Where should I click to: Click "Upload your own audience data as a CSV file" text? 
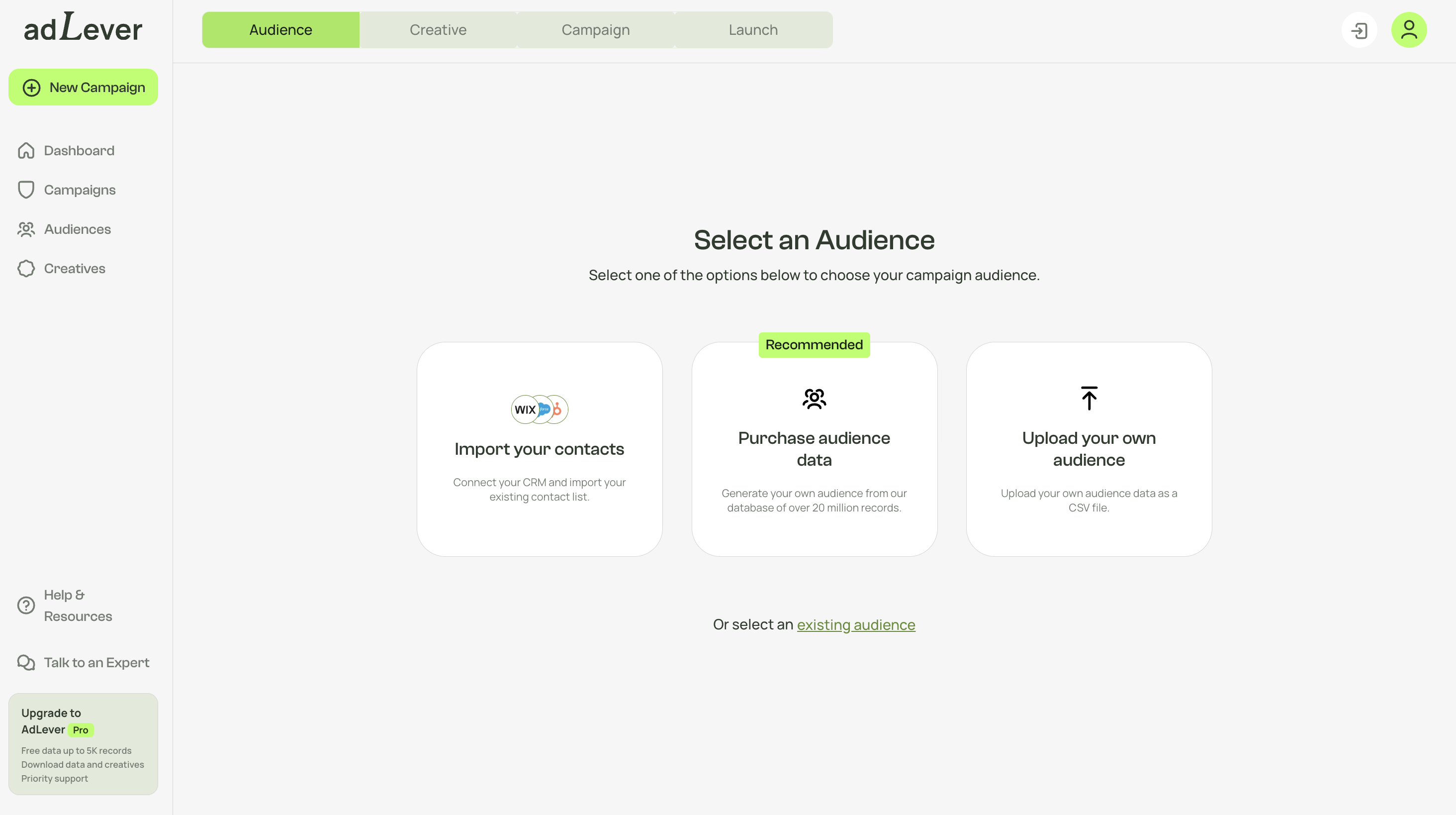click(x=1089, y=501)
